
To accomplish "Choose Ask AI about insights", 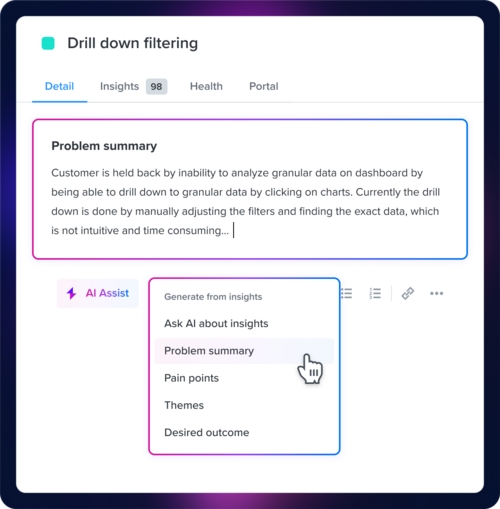I will (x=216, y=324).
